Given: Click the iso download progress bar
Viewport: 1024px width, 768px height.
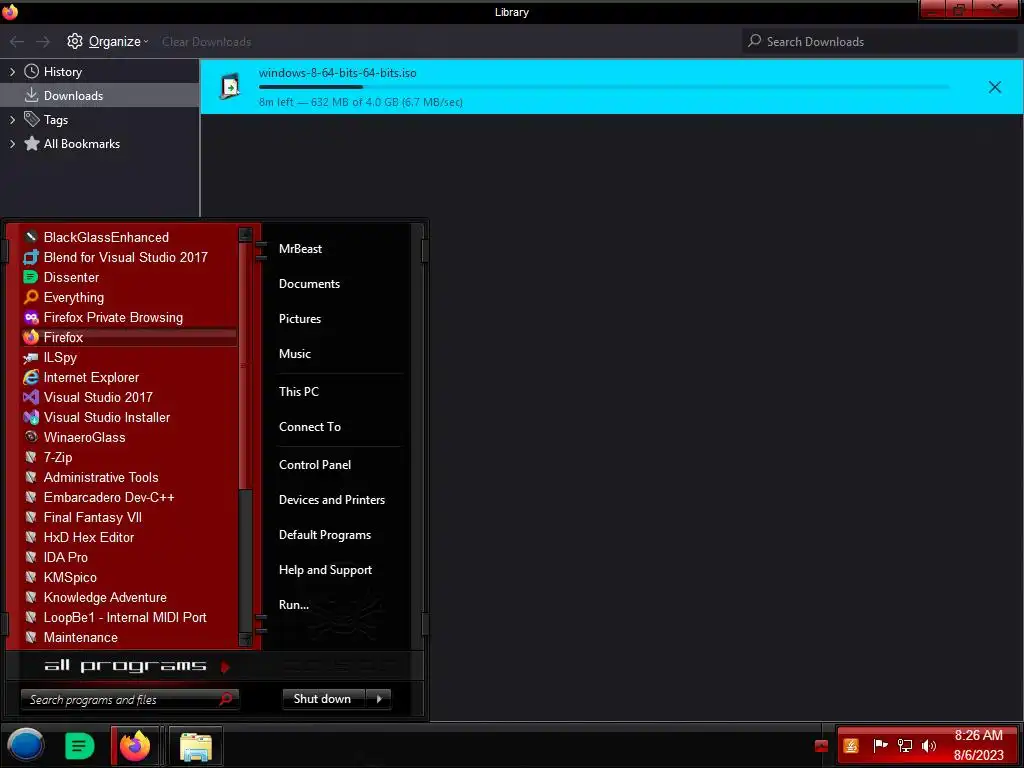Looking at the screenshot, I should pyautogui.click(x=603, y=87).
